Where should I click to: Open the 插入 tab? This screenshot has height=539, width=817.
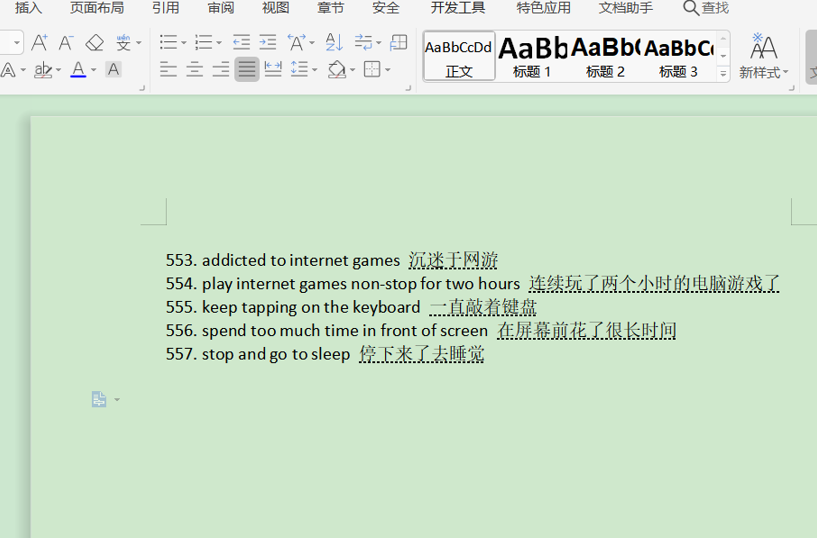(29, 8)
